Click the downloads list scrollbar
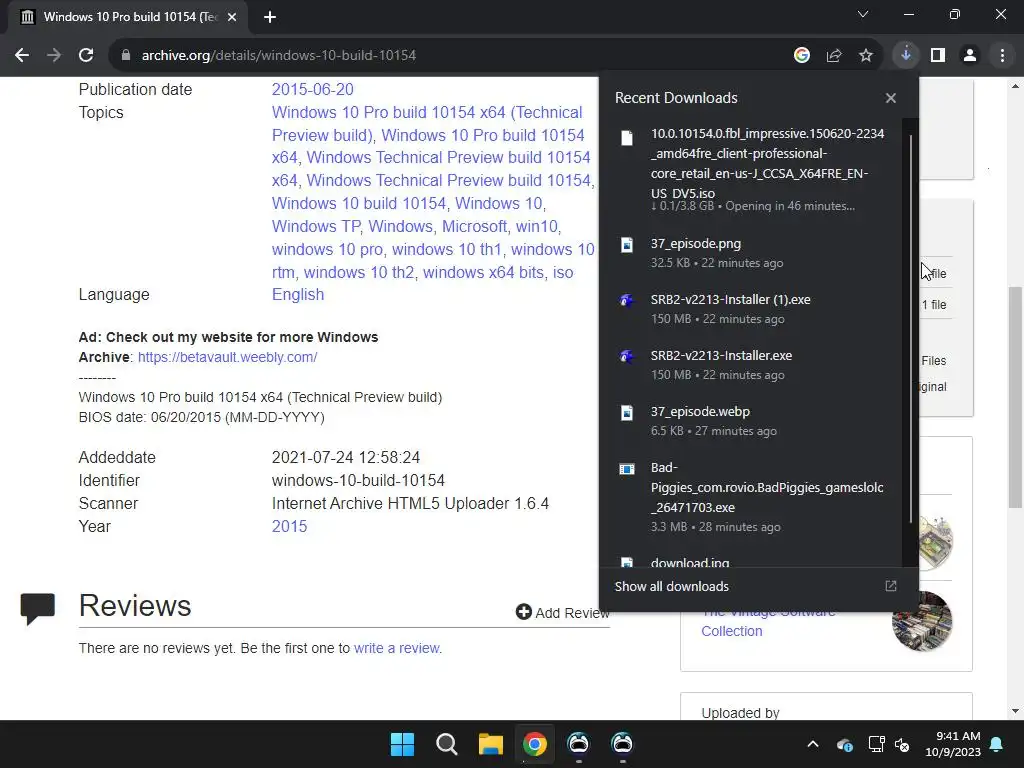The image size is (1024, 768). pos(910,328)
